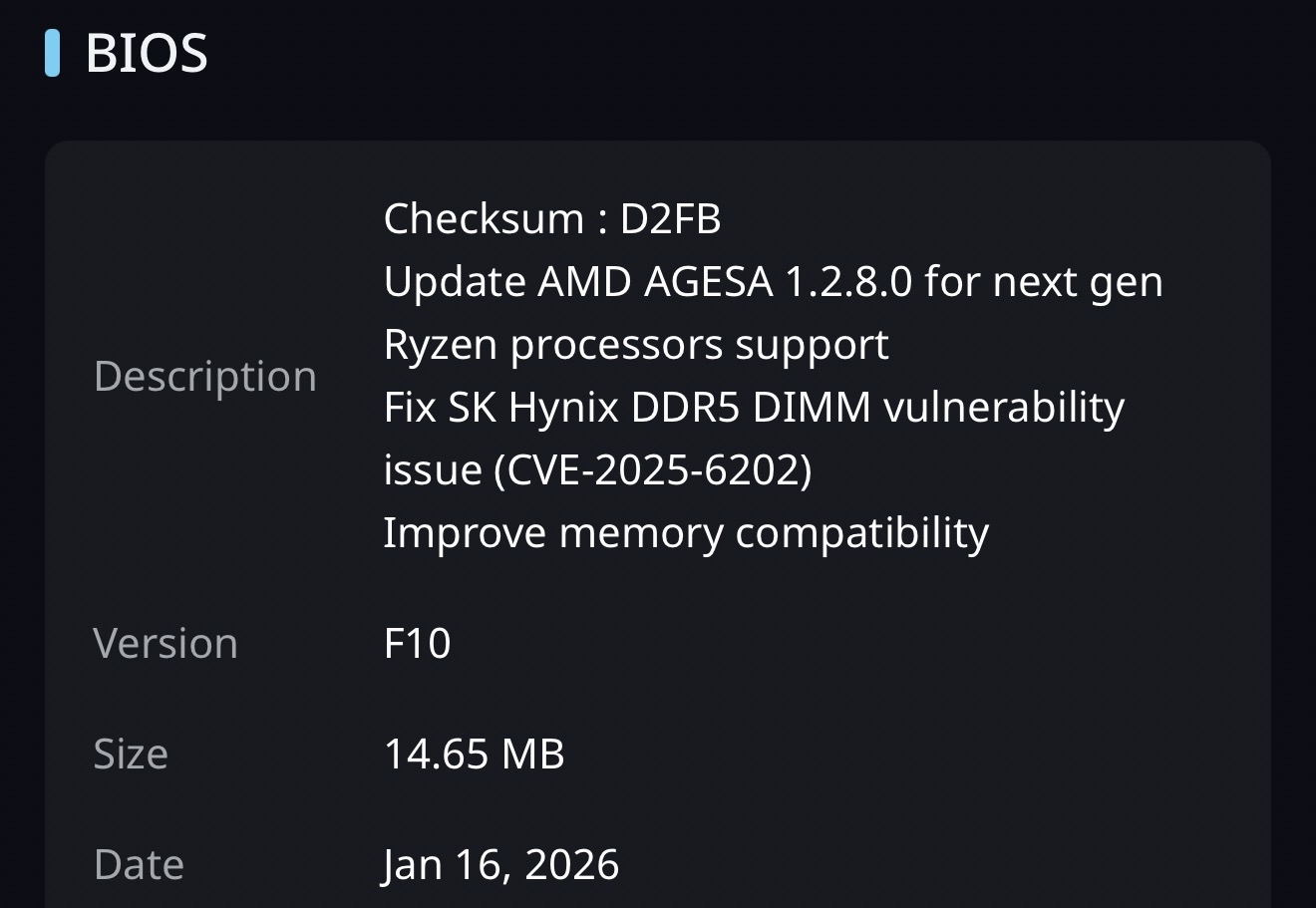Click the AGESA 1.2.8.0 version number
The image size is (1316, 908).
847,282
